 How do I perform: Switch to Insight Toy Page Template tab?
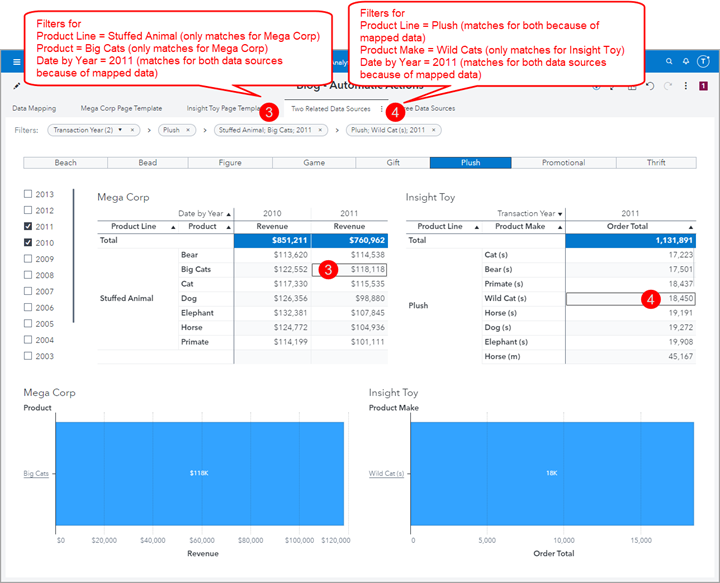224,108
